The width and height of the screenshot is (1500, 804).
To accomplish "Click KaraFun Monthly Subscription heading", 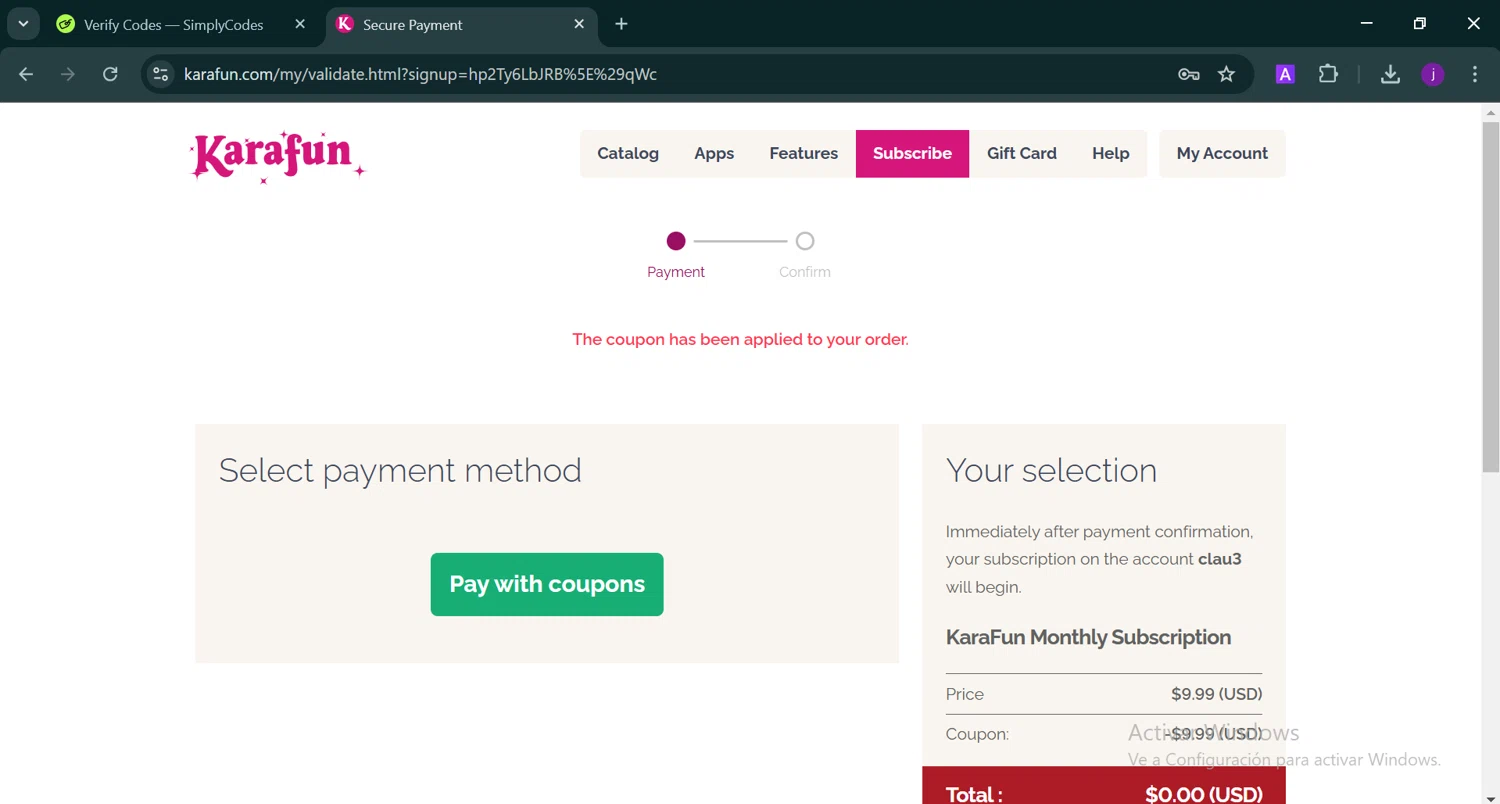I will click(x=1088, y=637).
